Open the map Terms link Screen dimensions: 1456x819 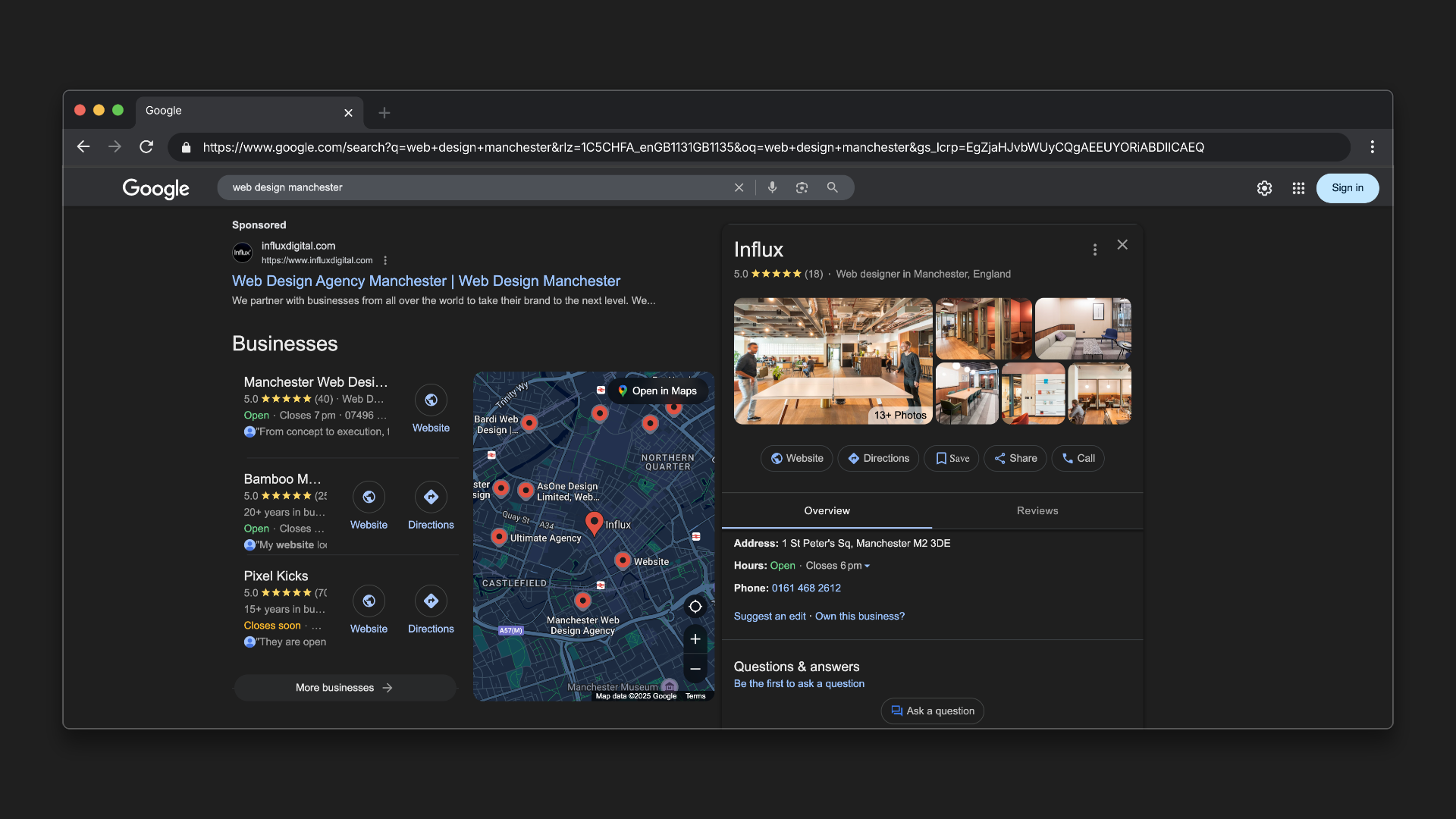coord(695,696)
